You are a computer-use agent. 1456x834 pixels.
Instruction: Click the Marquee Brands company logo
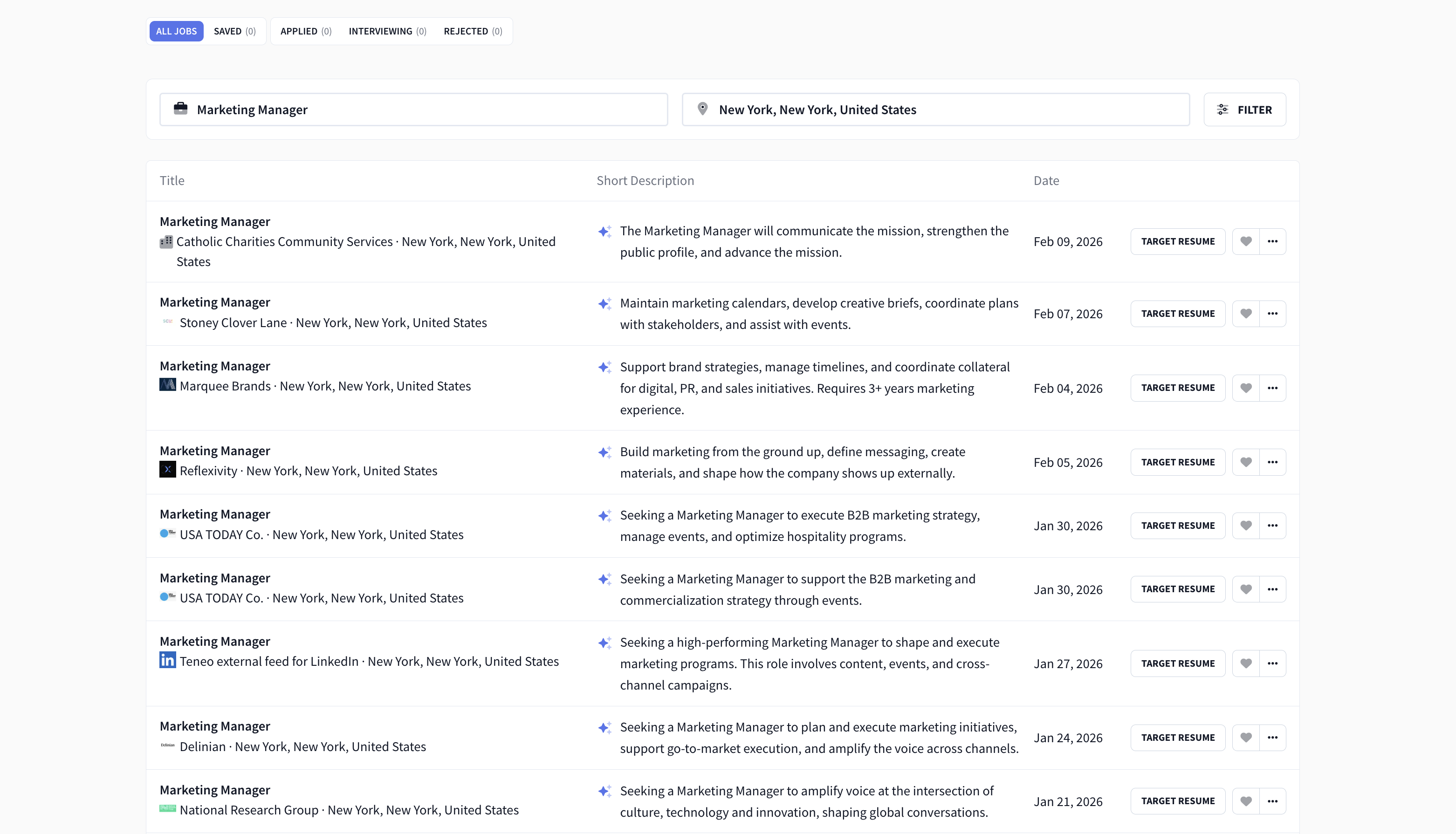tap(167, 385)
